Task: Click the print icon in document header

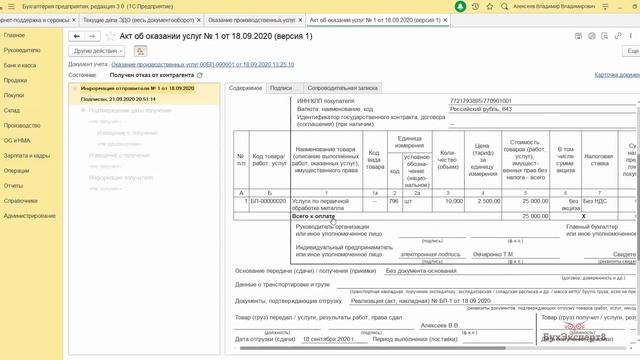Action: coord(592,36)
